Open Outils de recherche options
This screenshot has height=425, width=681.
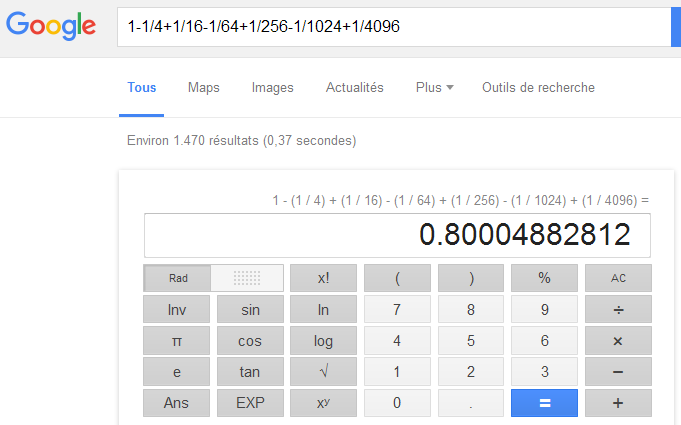point(538,88)
